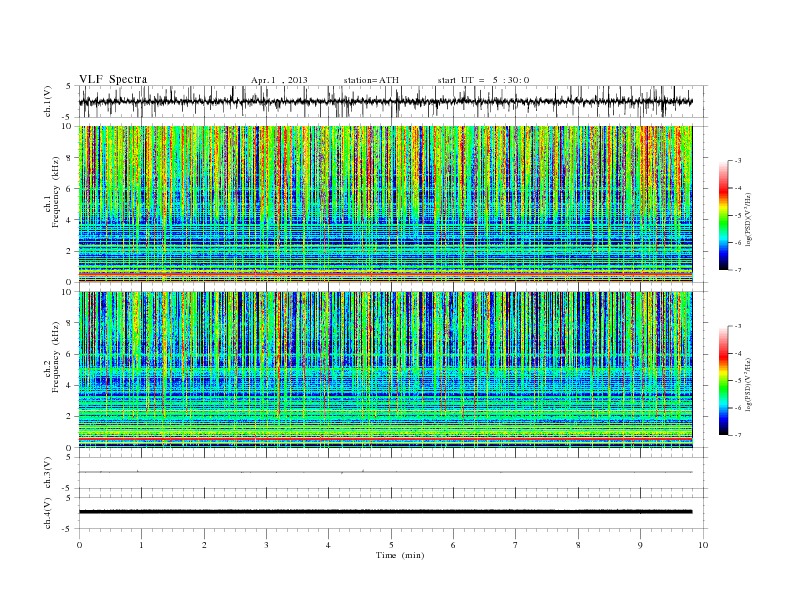Image resolution: width=792 pixels, height=612 pixels.
Task: Click inside the ch.1 spectrogram panel
Action: [x=385, y=204]
